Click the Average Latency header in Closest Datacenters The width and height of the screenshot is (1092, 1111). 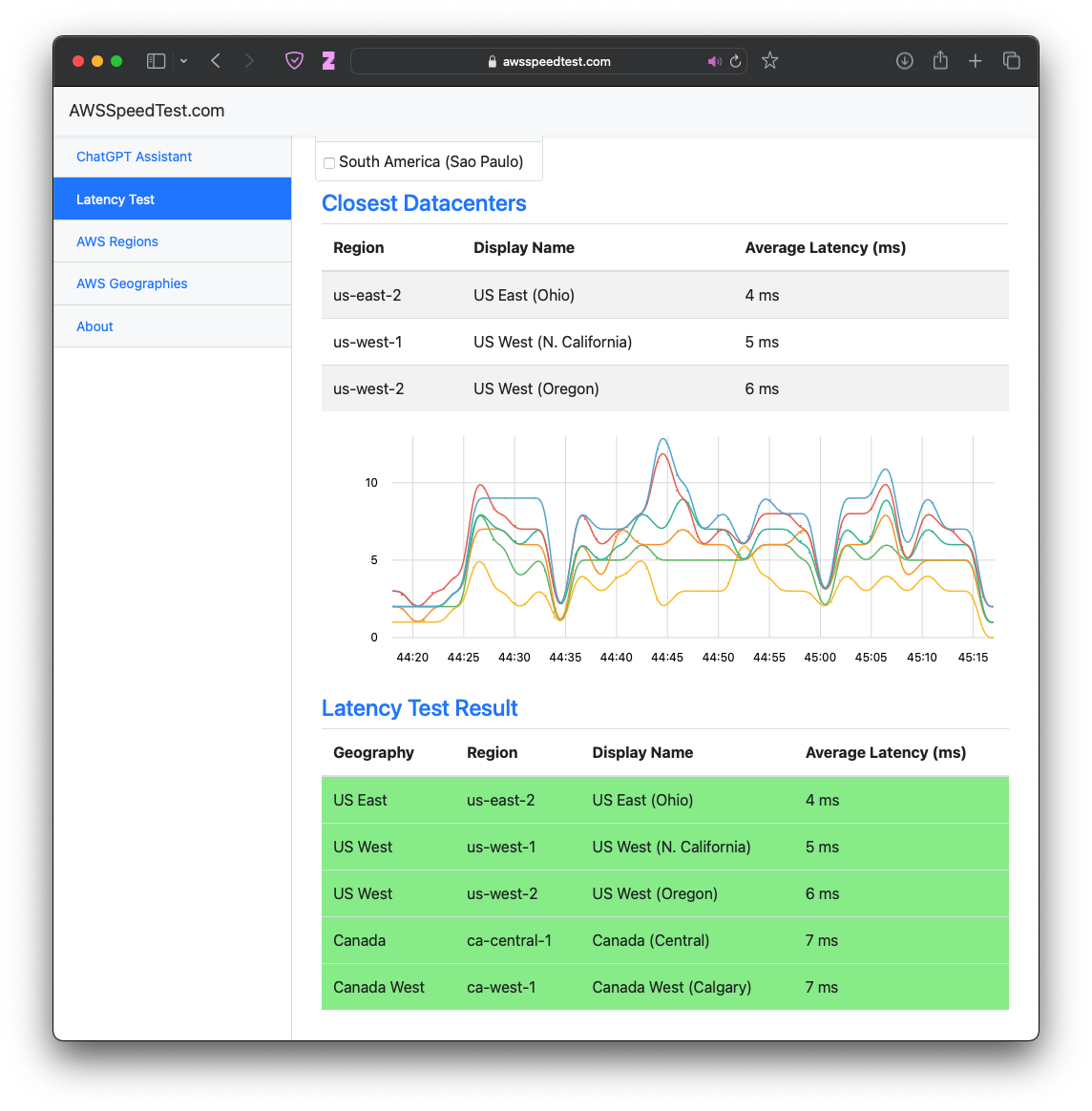(x=826, y=247)
